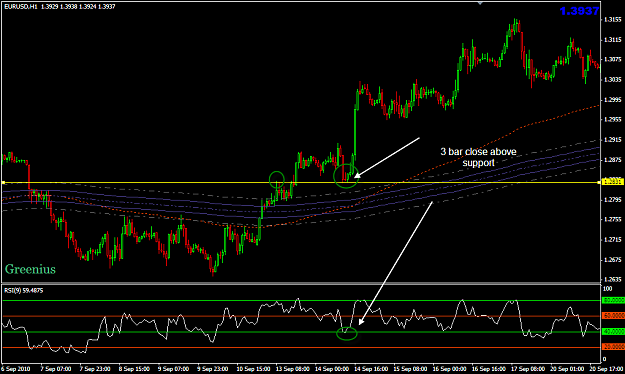Image resolution: width=625 pixels, height=374 pixels.
Task: Click the large blue 1.3937 price display
Action: (579, 11)
